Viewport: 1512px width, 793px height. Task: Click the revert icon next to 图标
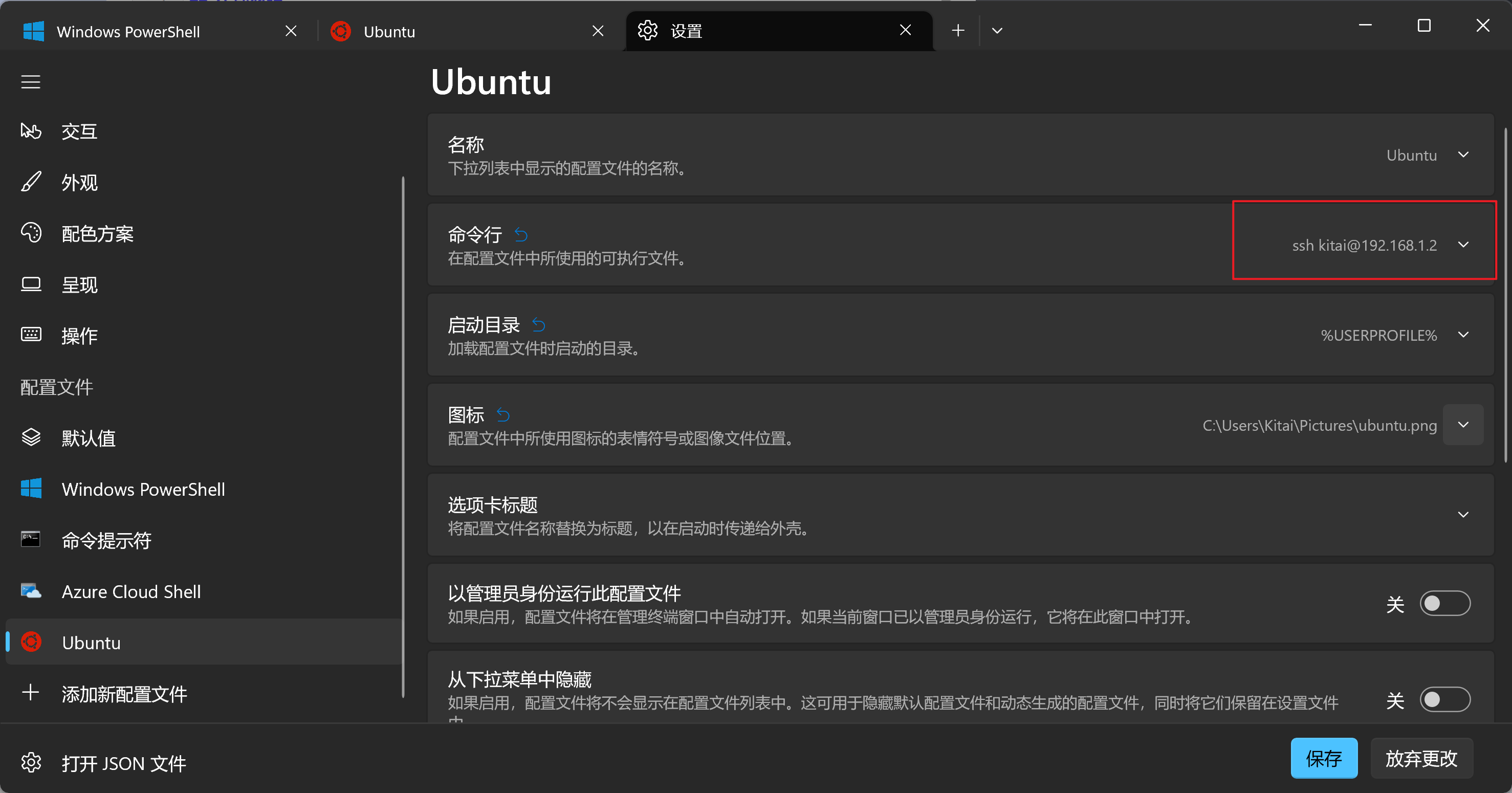click(x=503, y=415)
